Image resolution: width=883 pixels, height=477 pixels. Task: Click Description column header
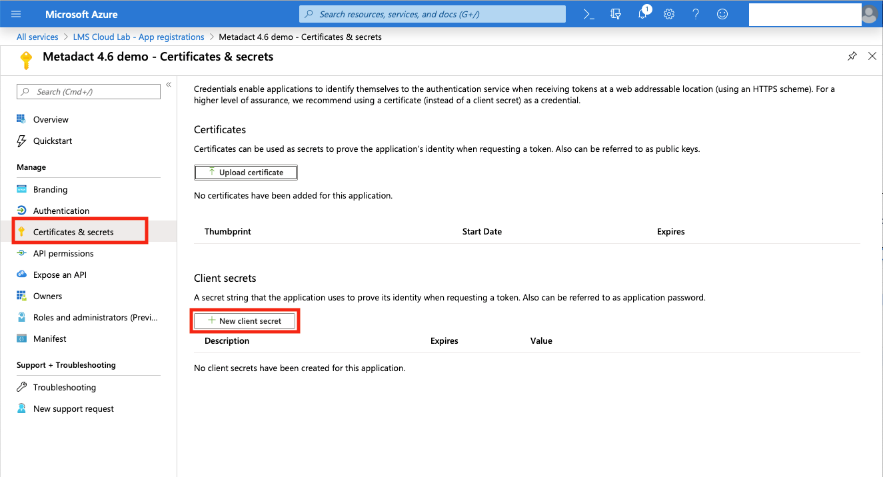(x=227, y=341)
